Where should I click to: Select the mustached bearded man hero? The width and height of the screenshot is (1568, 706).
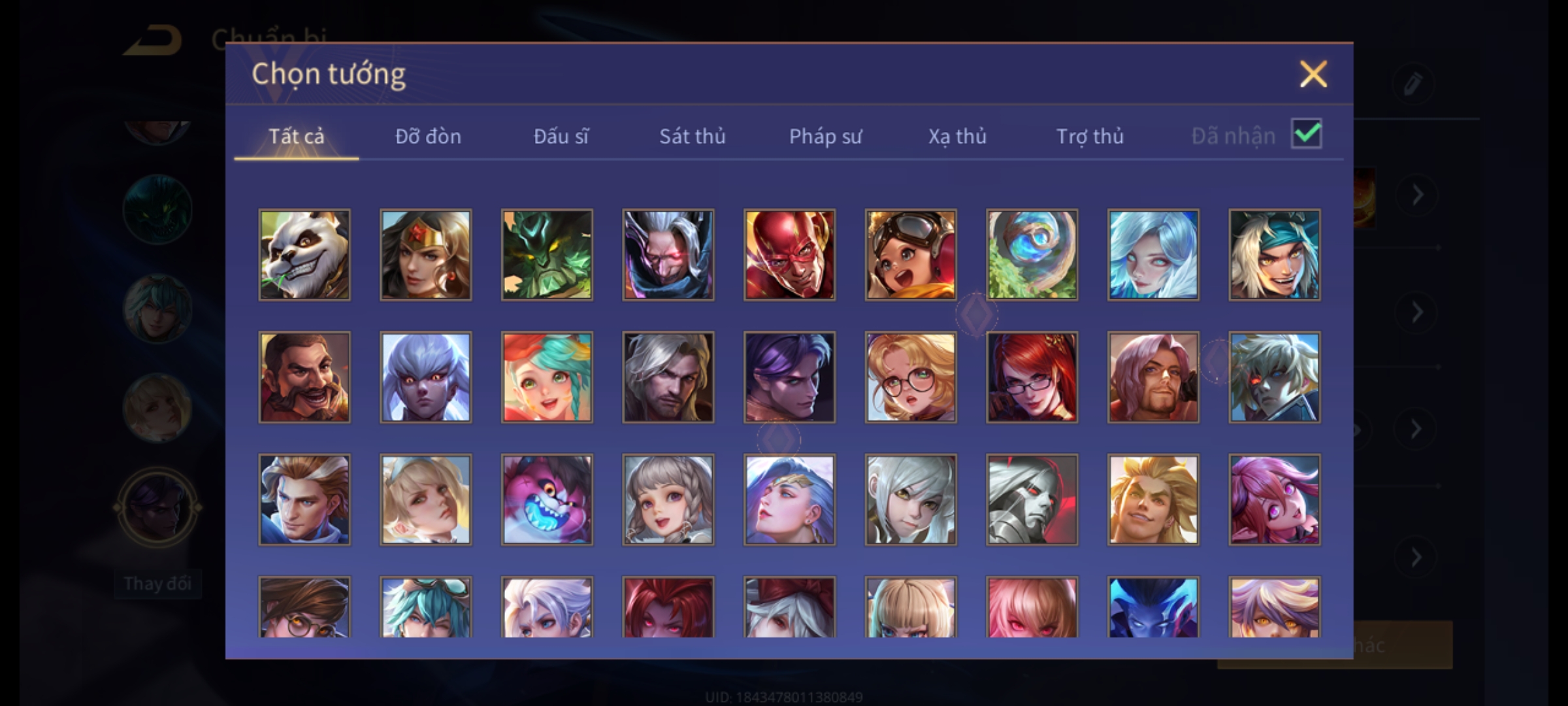(304, 377)
